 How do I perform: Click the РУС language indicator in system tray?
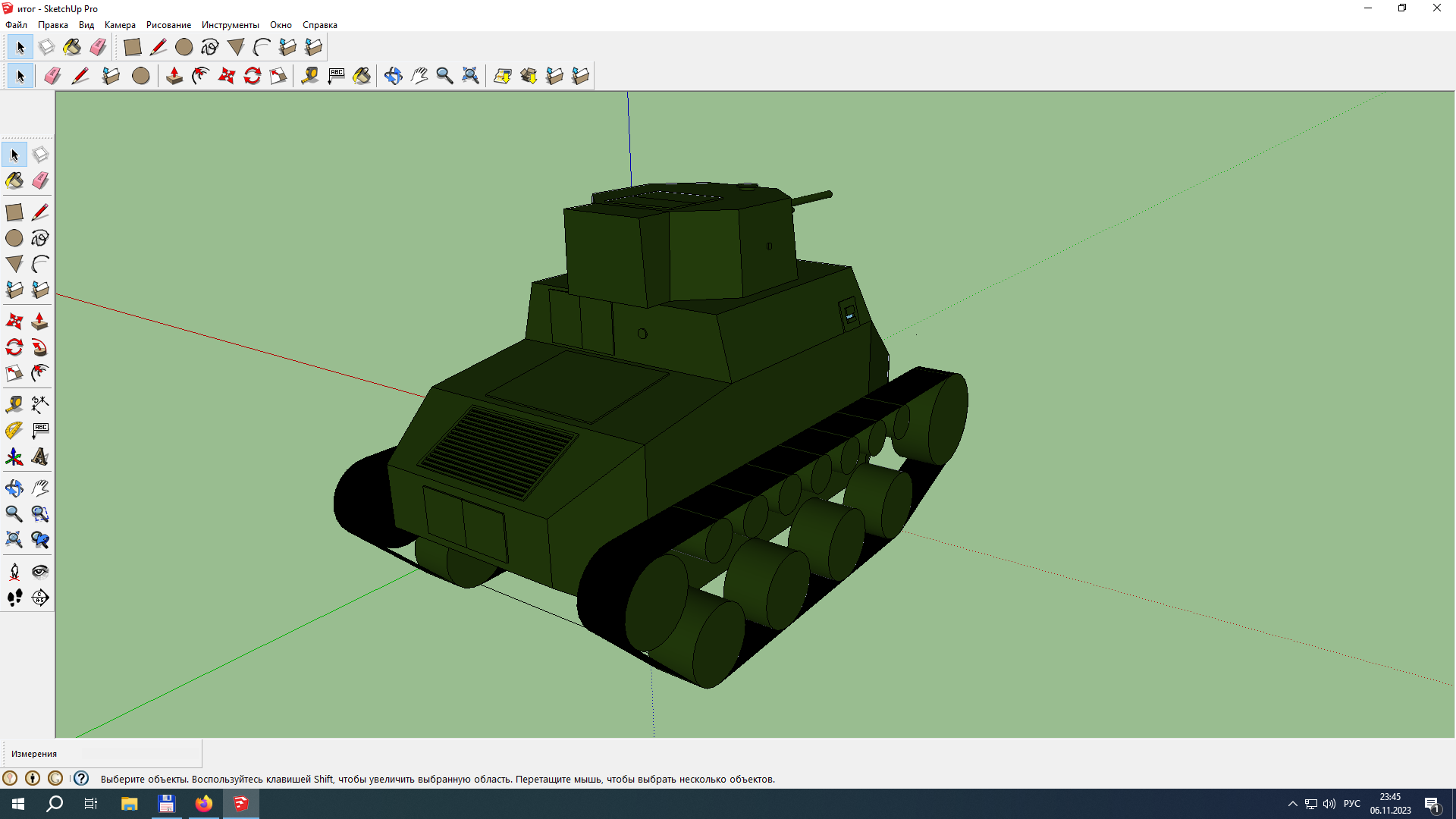1351,804
